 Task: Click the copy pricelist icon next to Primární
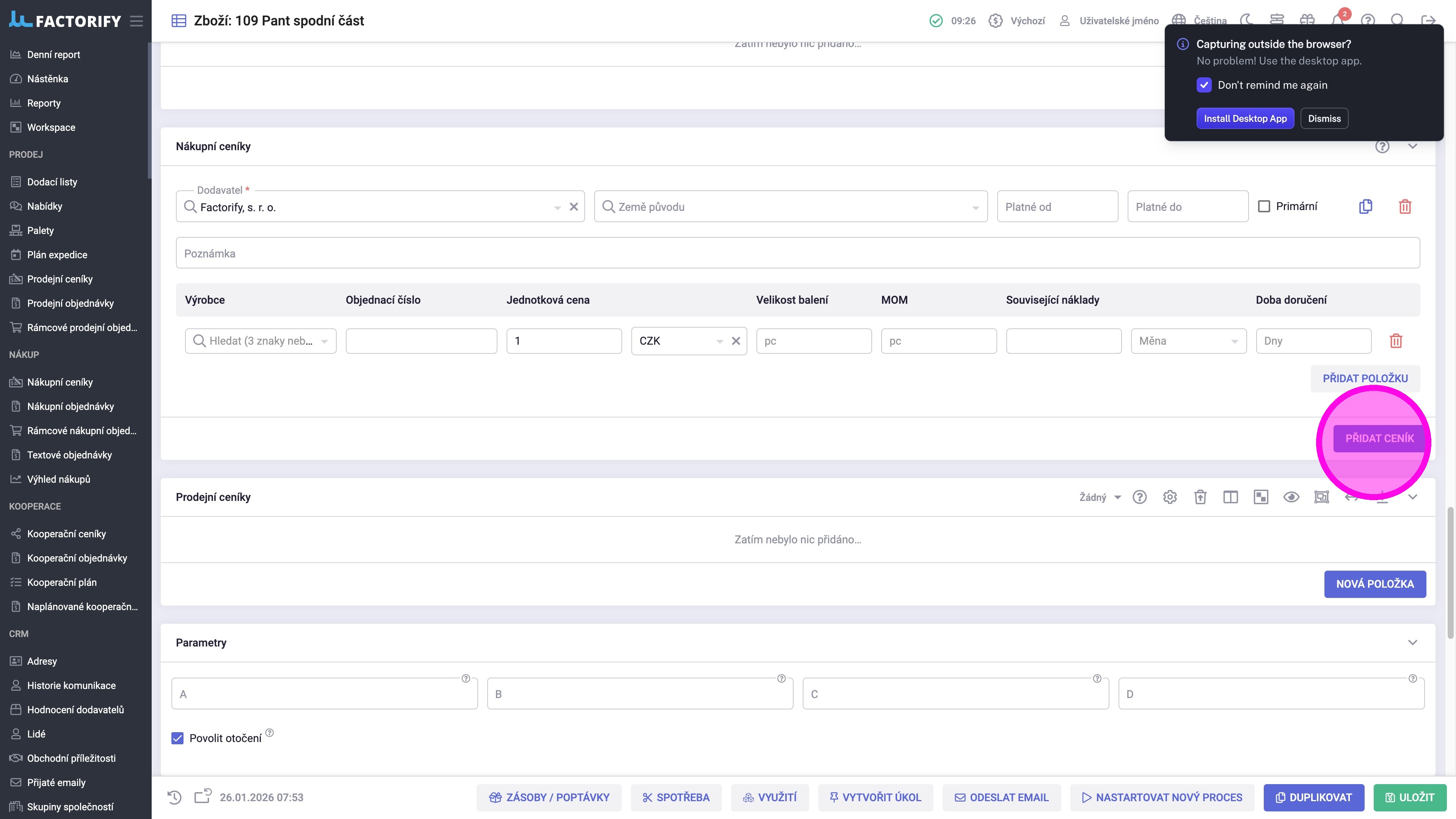click(x=1365, y=207)
